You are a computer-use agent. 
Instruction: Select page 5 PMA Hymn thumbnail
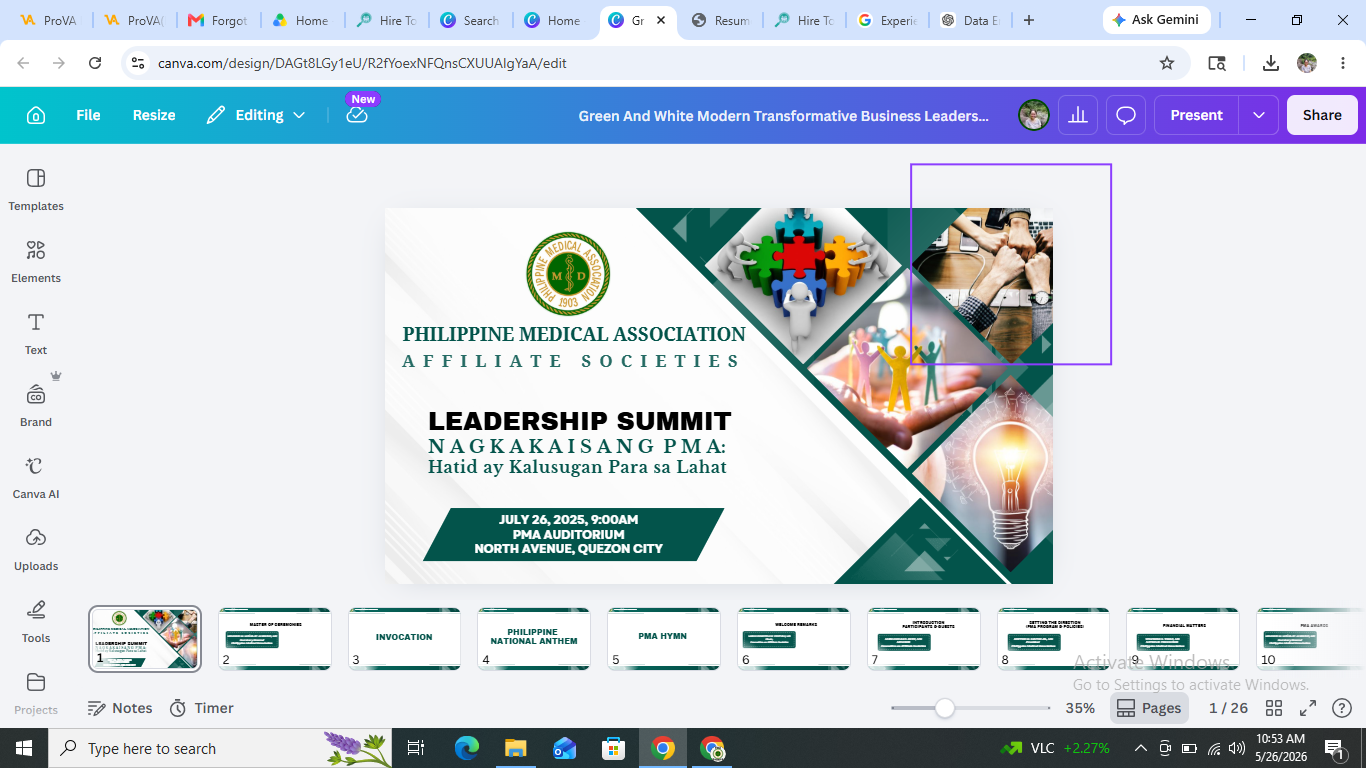[664, 638]
